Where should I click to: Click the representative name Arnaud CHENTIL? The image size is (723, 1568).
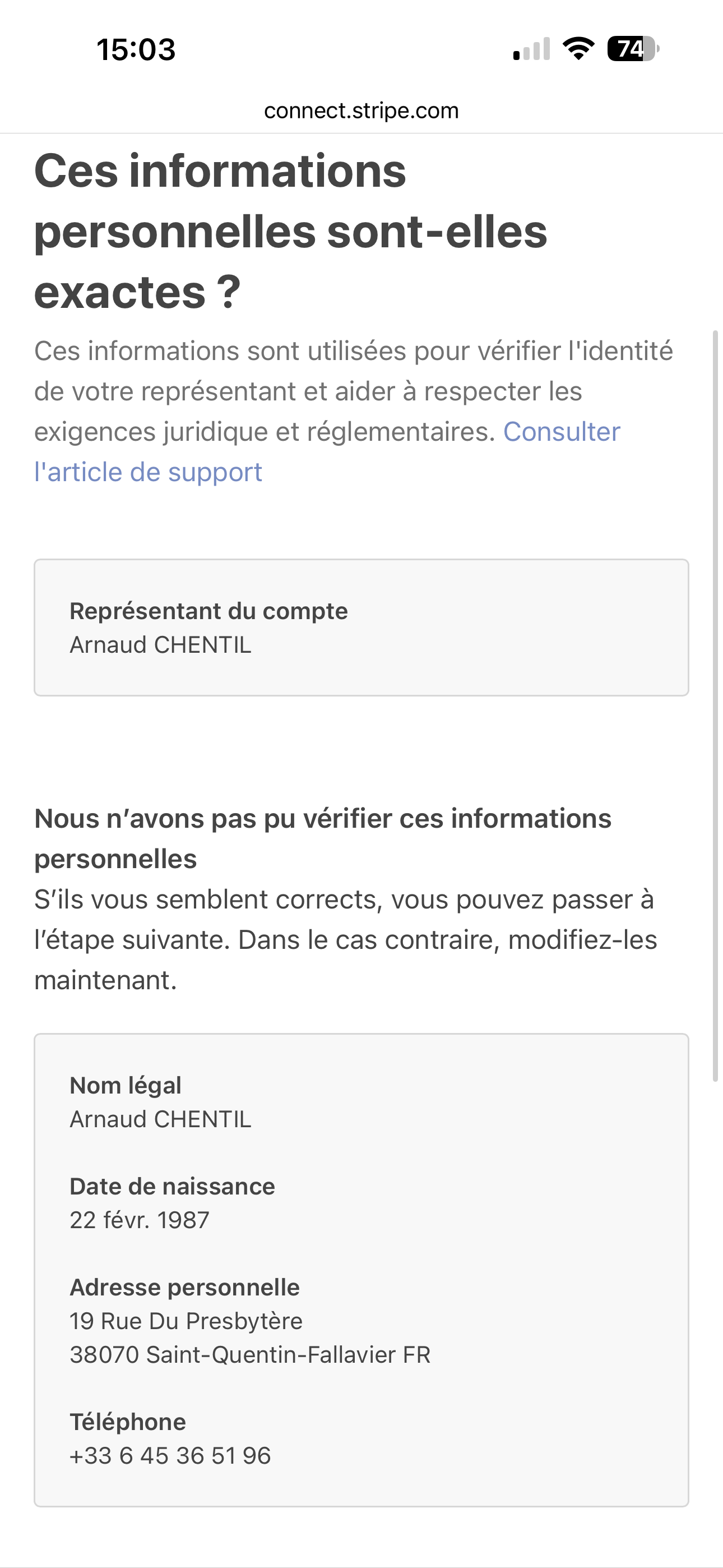tap(160, 644)
